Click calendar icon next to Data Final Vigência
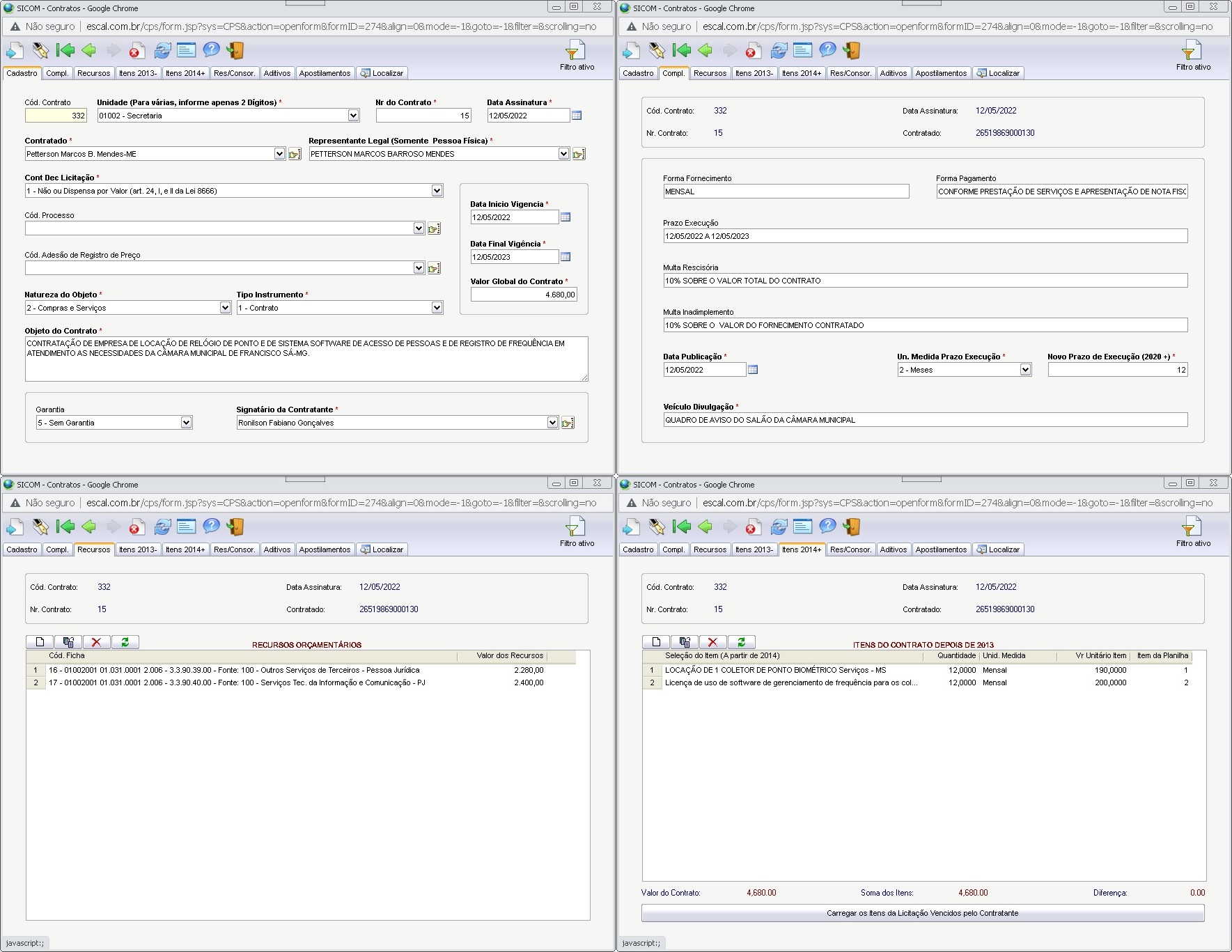The width and height of the screenshot is (1232, 952). click(x=566, y=257)
